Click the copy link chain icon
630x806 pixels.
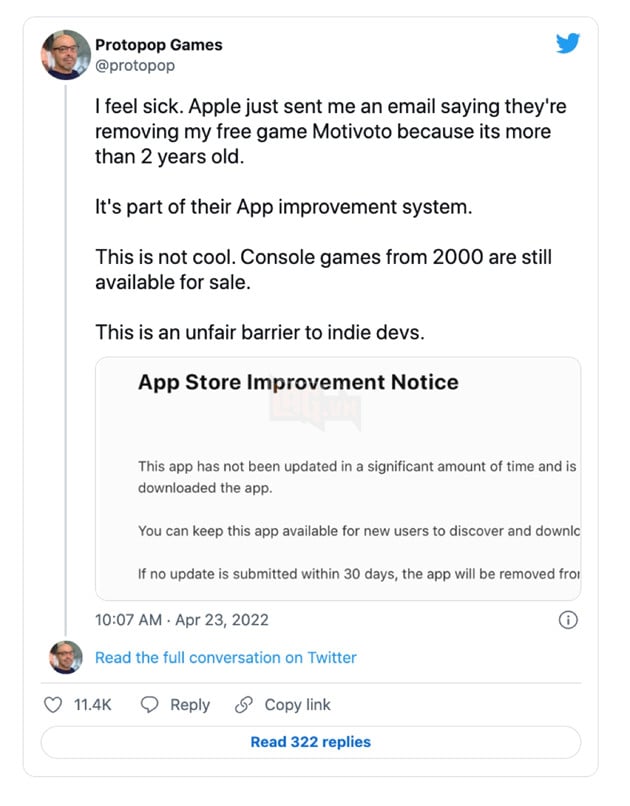pyautogui.click(x=244, y=705)
